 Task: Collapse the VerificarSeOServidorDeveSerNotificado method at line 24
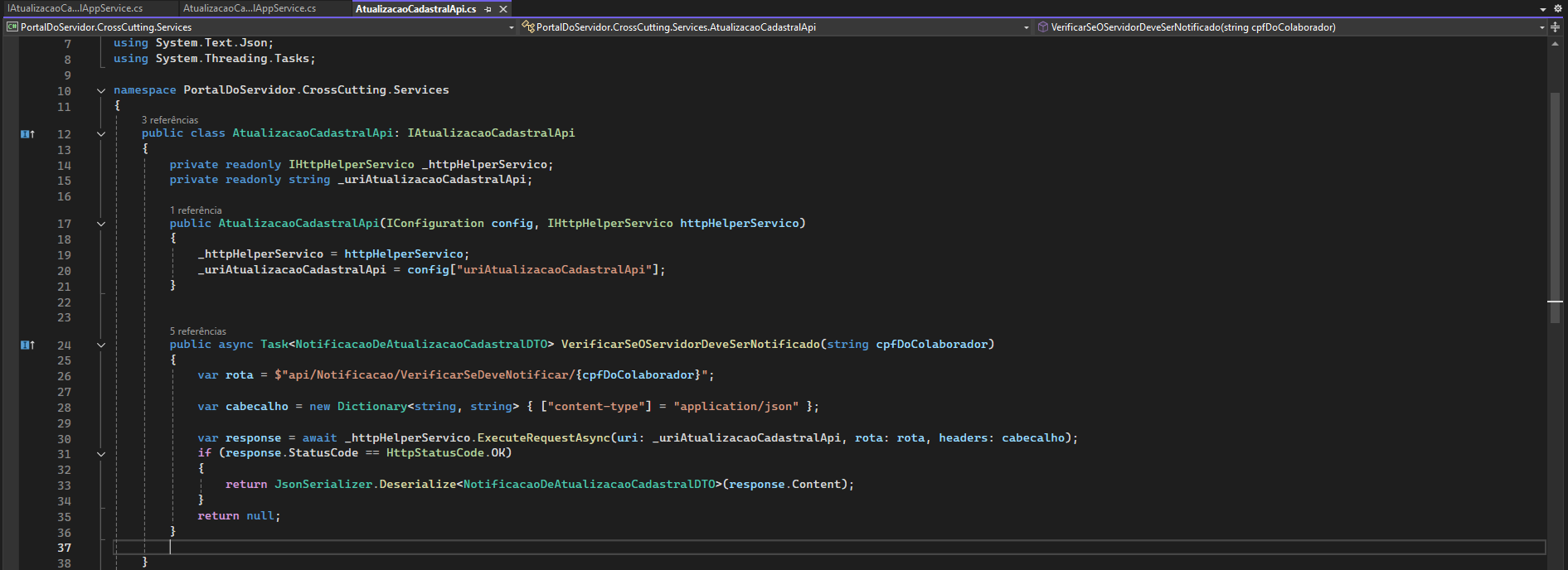[101, 345]
